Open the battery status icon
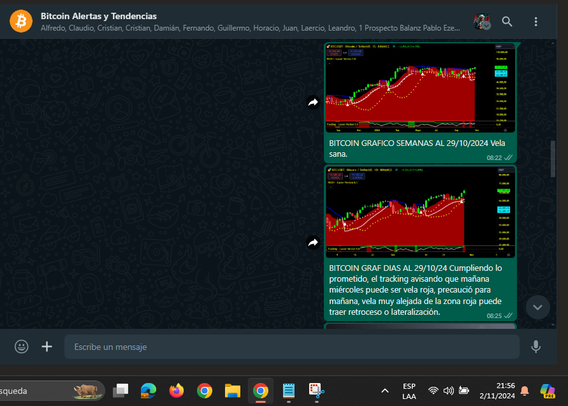The width and height of the screenshot is (568, 406). pos(464,390)
